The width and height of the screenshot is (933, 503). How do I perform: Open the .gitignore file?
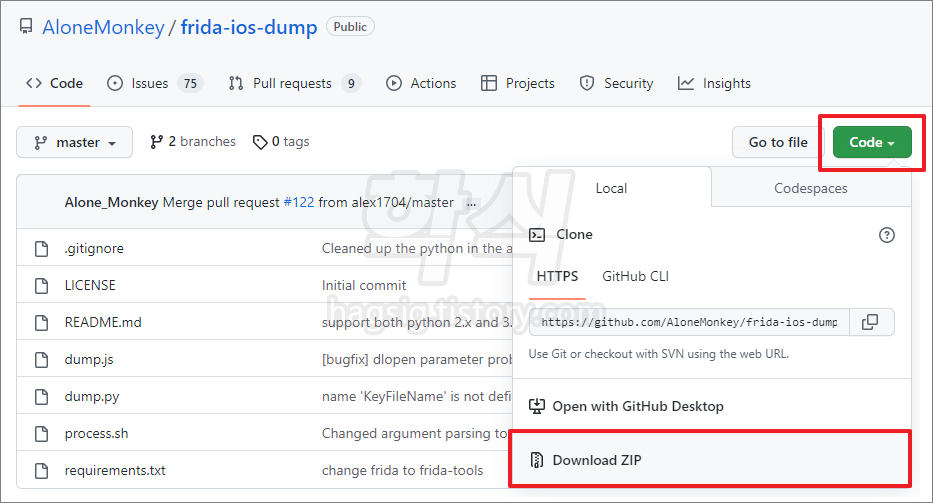point(94,248)
